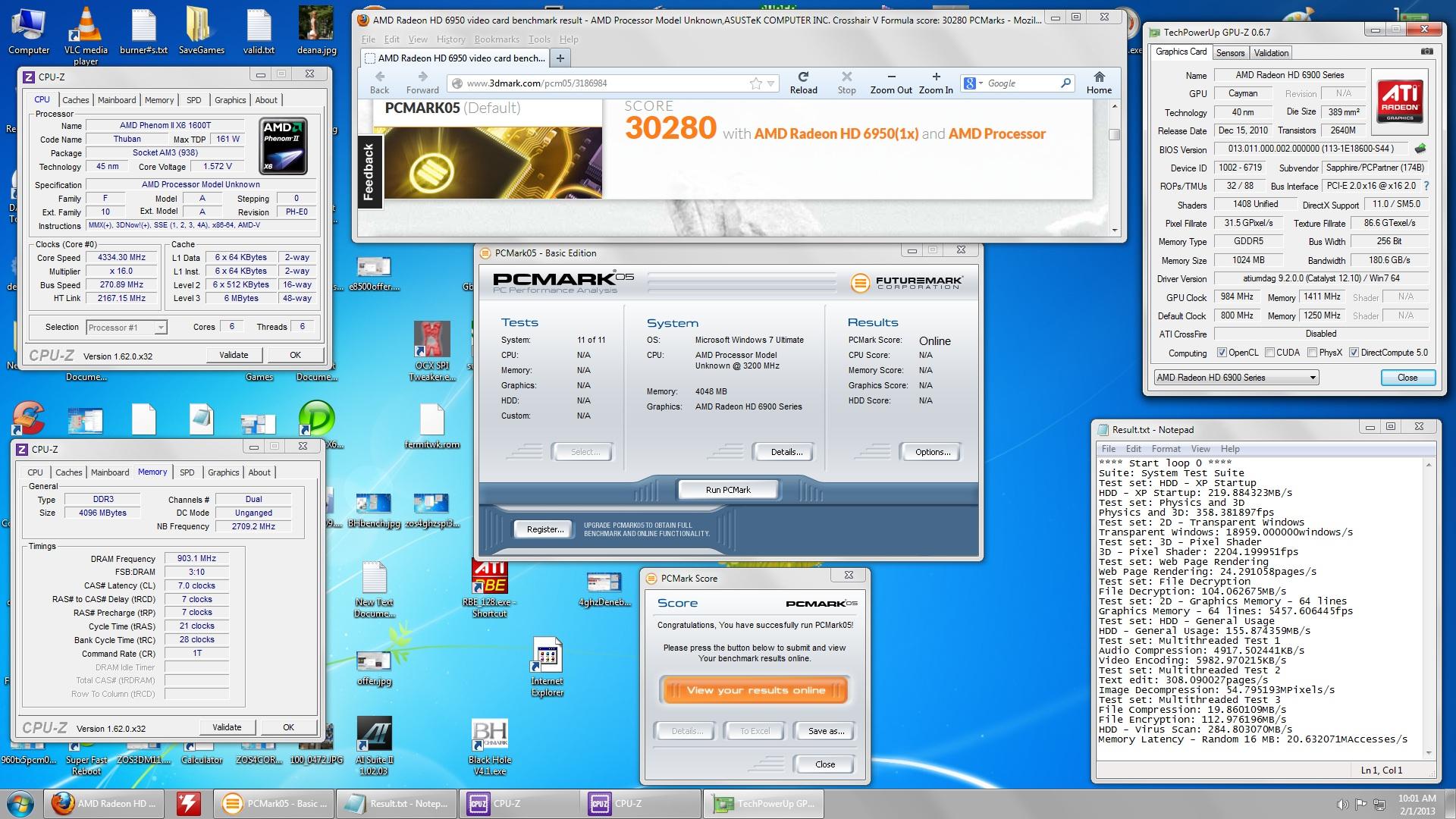Switch to Mainboard tab in top CPU-Z

[x=117, y=100]
